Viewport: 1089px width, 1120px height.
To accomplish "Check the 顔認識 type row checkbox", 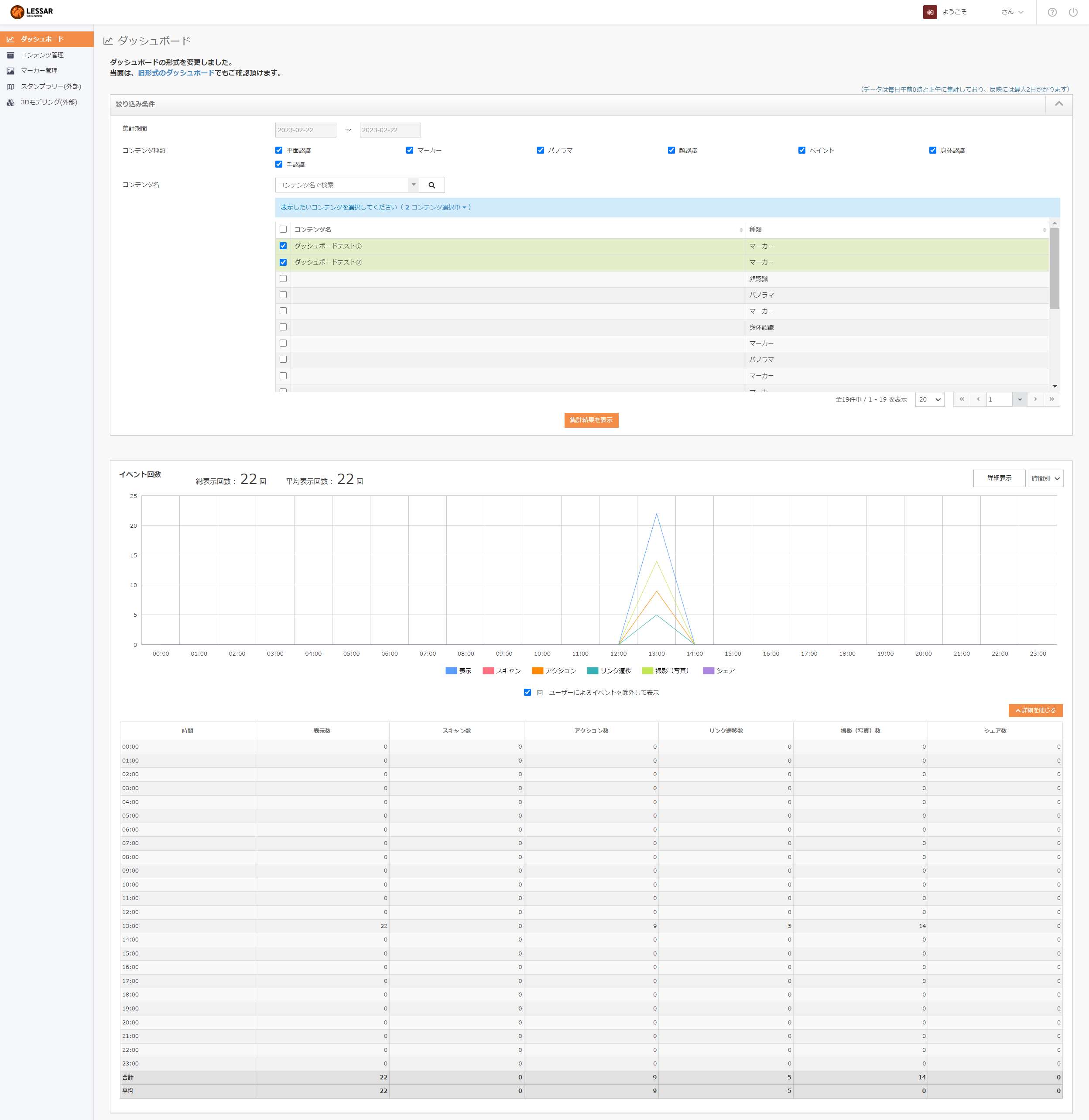I will [x=283, y=279].
